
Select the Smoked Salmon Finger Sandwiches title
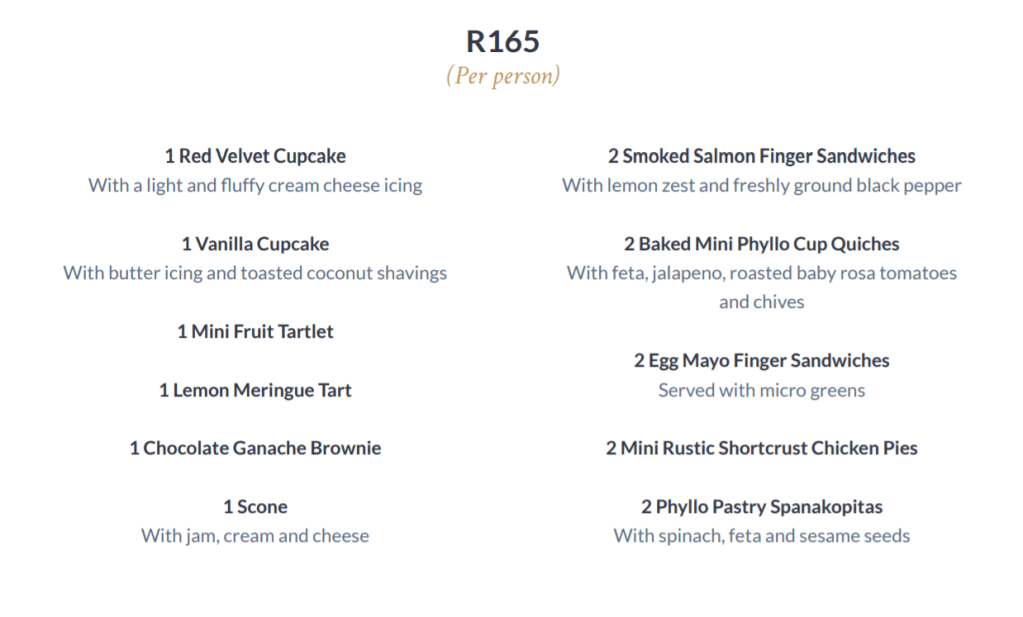(x=761, y=156)
